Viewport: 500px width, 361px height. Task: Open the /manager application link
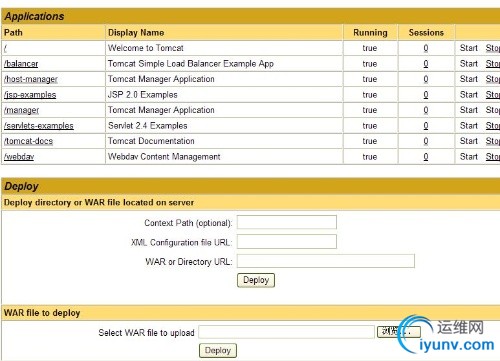pyautogui.click(x=21, y=110)
